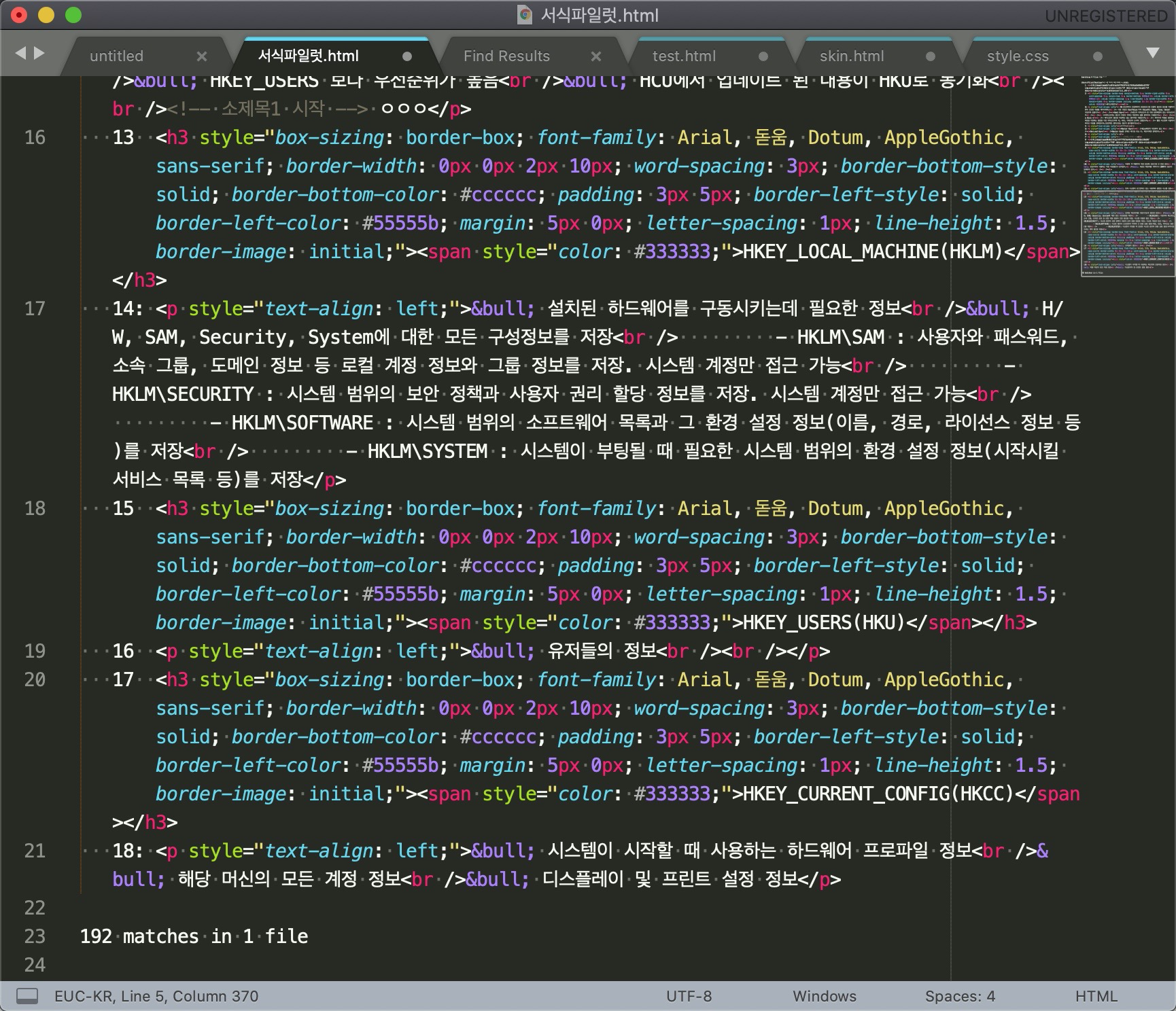Click the minimap code overview
The width and height of the screenshot is (1176, 1011).
(1128, 177)
